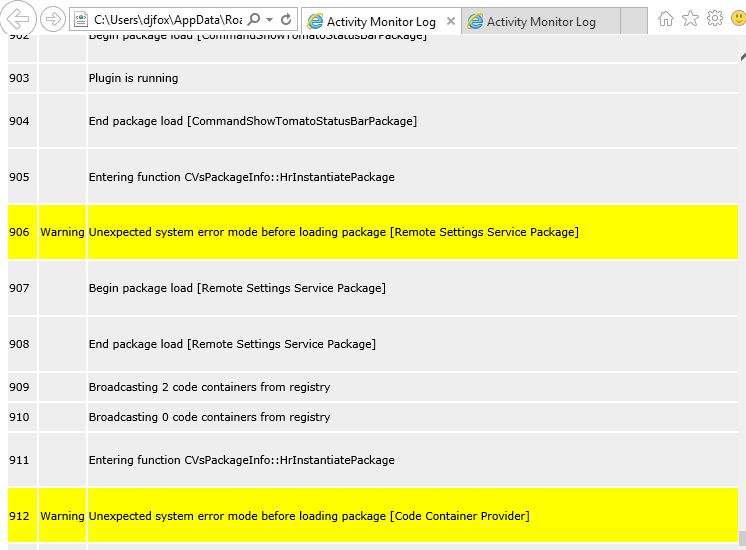Click the smiley feedback icon
This screenshot has width=746, height=550.
point(738,19)
